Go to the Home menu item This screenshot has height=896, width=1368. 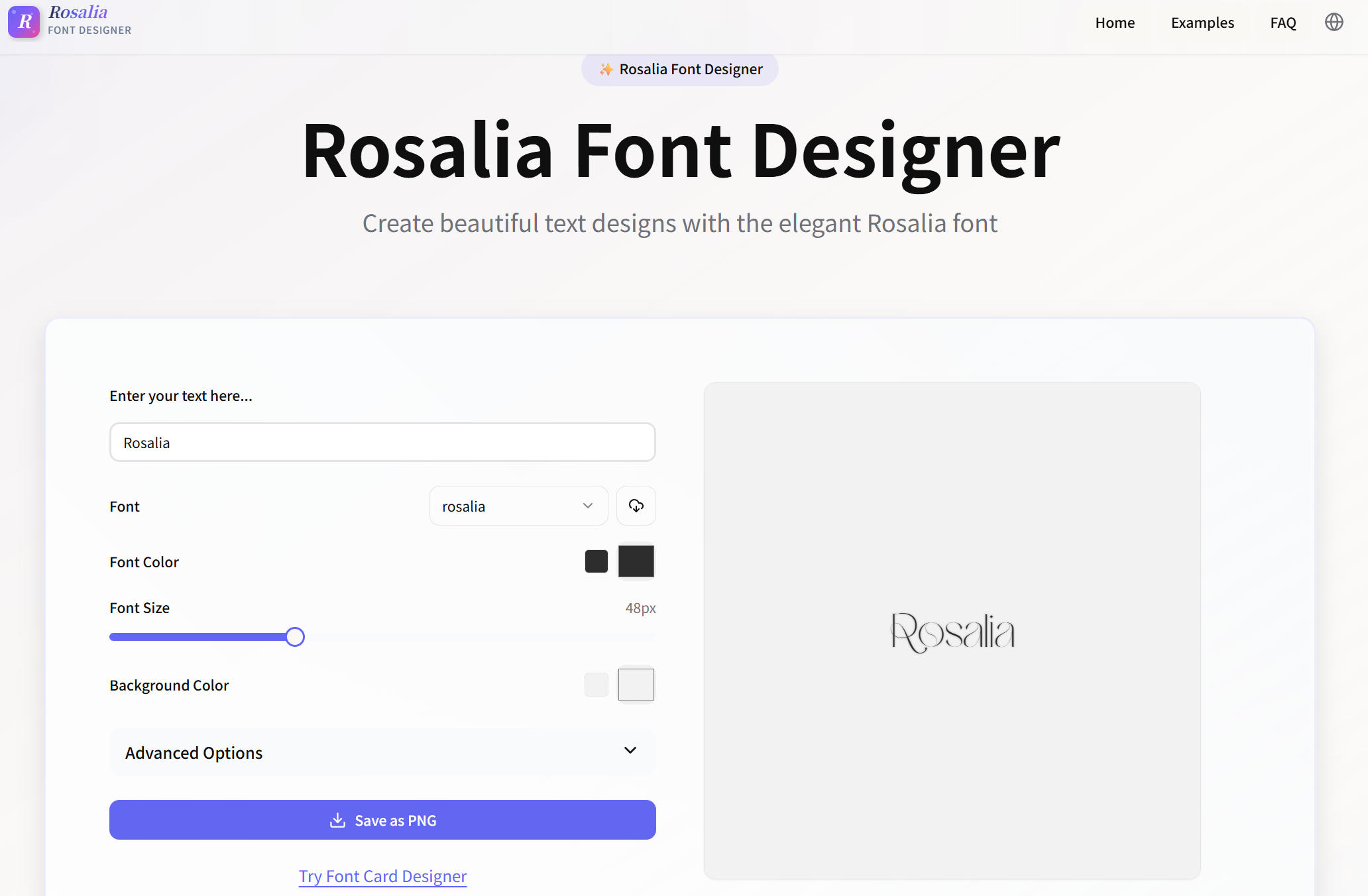[x=1115, y=23]
